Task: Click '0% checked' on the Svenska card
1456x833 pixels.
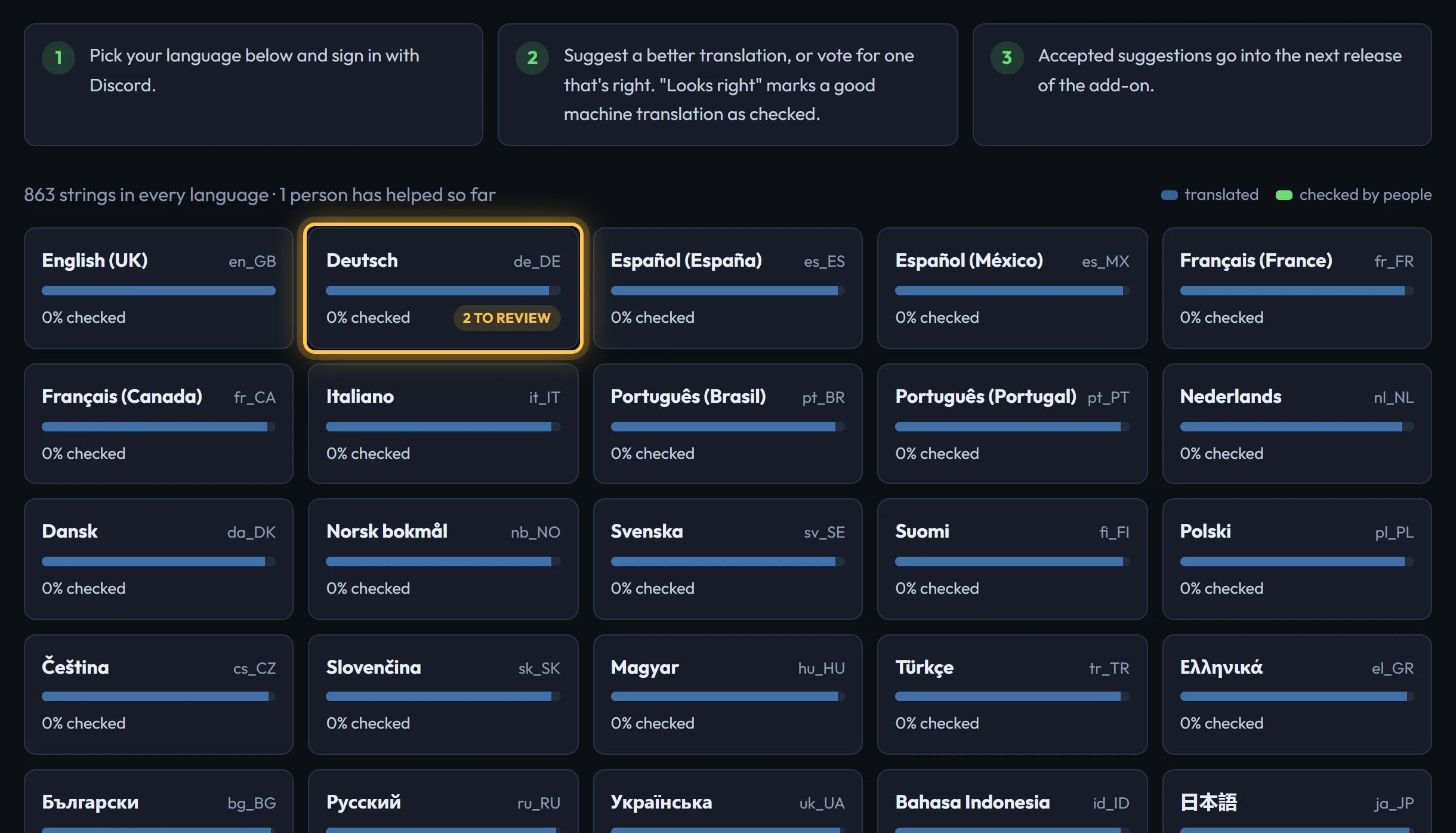Action: point(652,588)
